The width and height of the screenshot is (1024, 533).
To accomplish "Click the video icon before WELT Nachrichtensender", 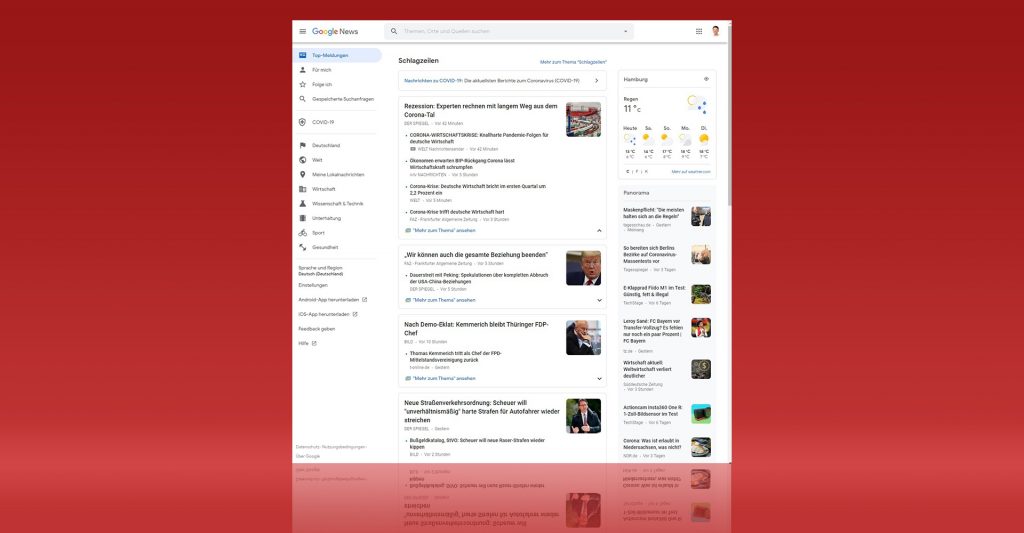I will pos(413,149).
